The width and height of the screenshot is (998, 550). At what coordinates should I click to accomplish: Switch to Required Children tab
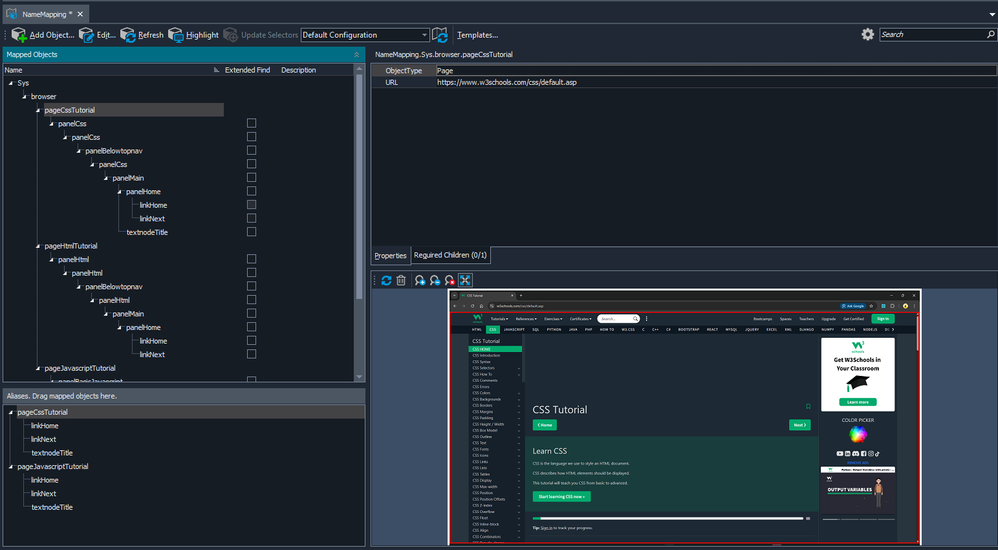(450, 256)
